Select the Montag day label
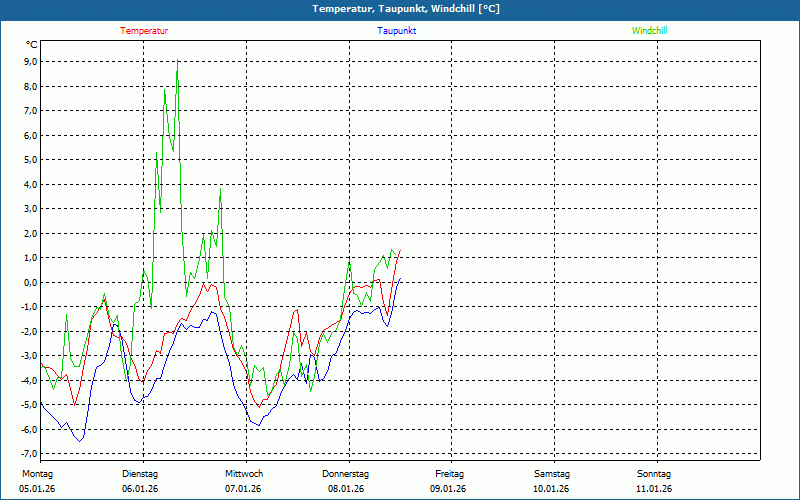The image size is (800, 500). pos(37,474)
